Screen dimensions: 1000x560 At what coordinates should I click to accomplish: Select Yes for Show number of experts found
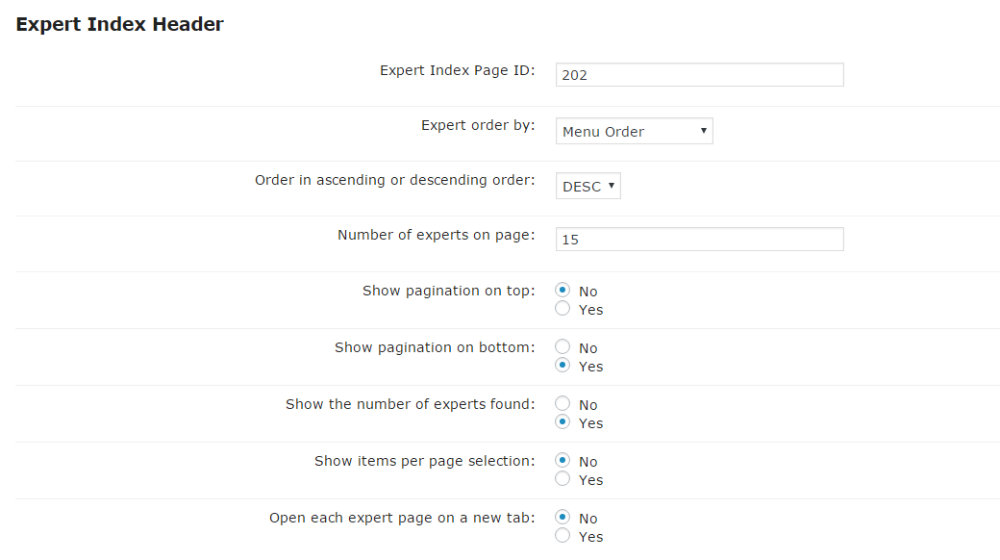point(562,422)
